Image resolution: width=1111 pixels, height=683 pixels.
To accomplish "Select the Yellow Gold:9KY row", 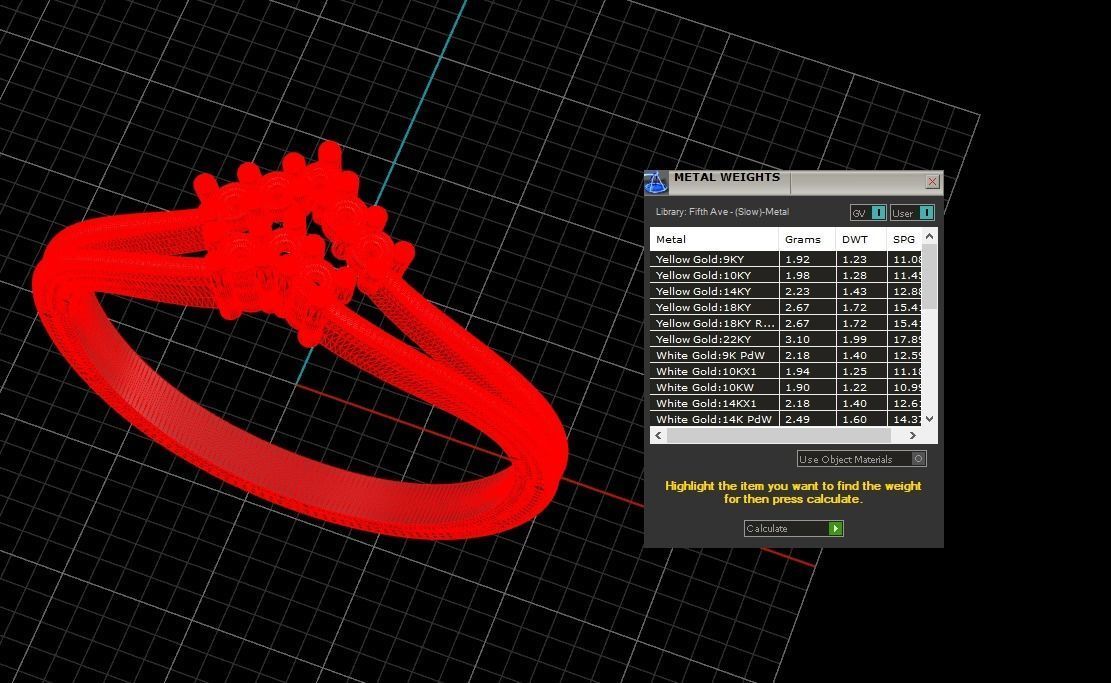I will coord(786,259).
